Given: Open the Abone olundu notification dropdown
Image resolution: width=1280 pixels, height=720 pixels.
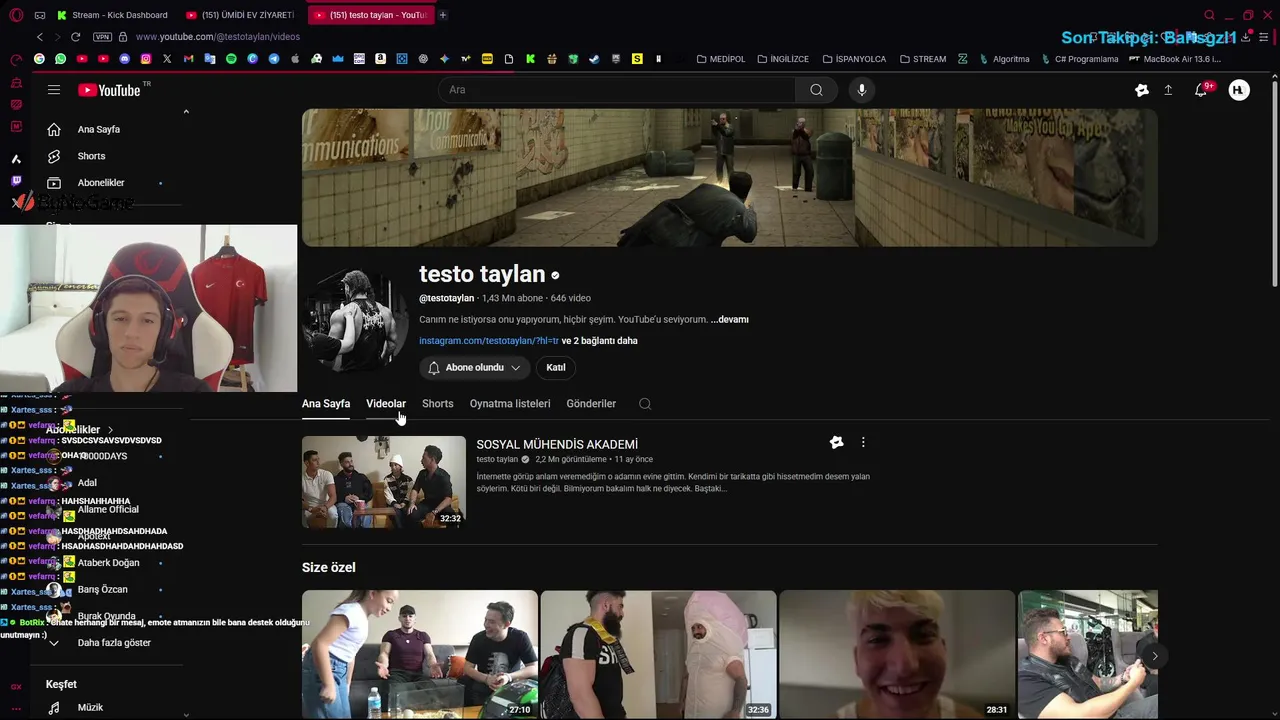Looking at the screenshot, I should click(474, 368).
